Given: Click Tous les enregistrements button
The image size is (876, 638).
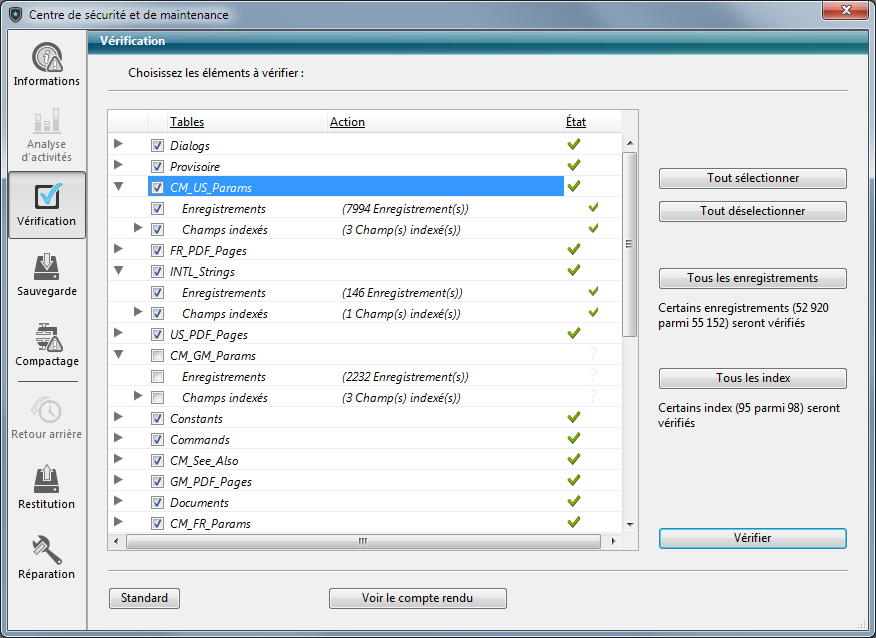Looking at the screenshot, I should coord(753,278).
